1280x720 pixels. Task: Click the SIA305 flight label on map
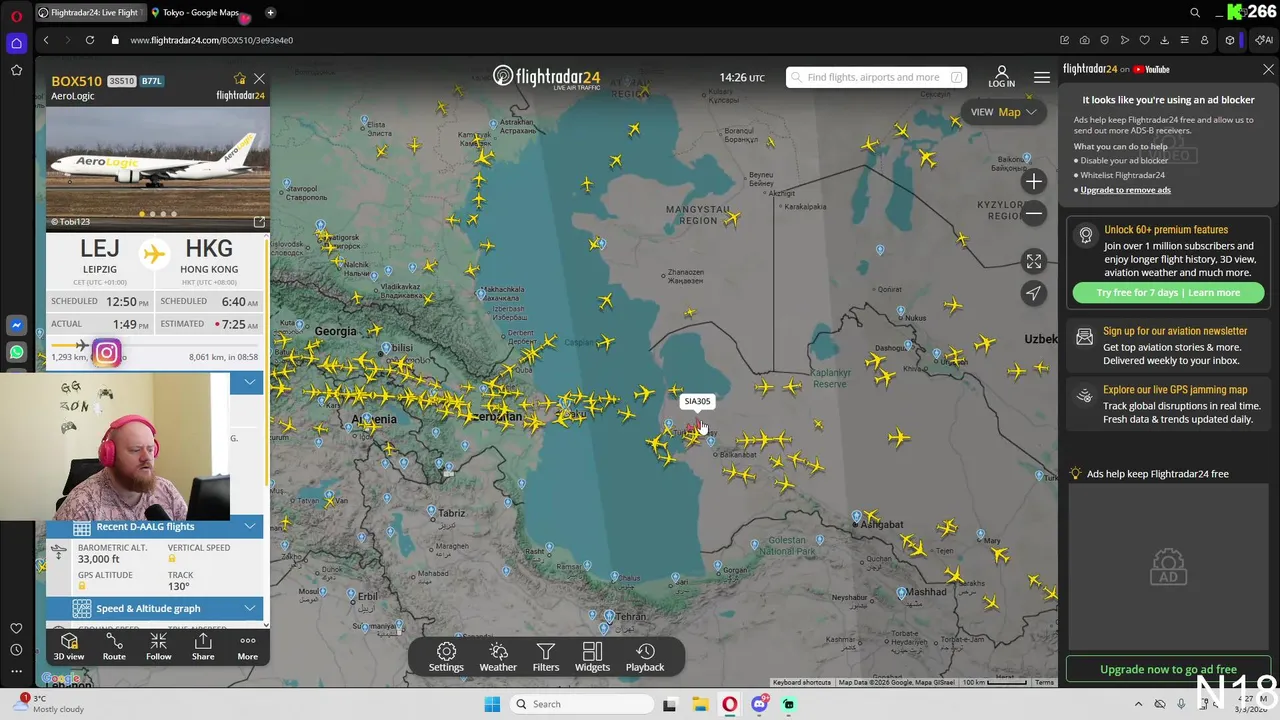[x=697, y=401]
